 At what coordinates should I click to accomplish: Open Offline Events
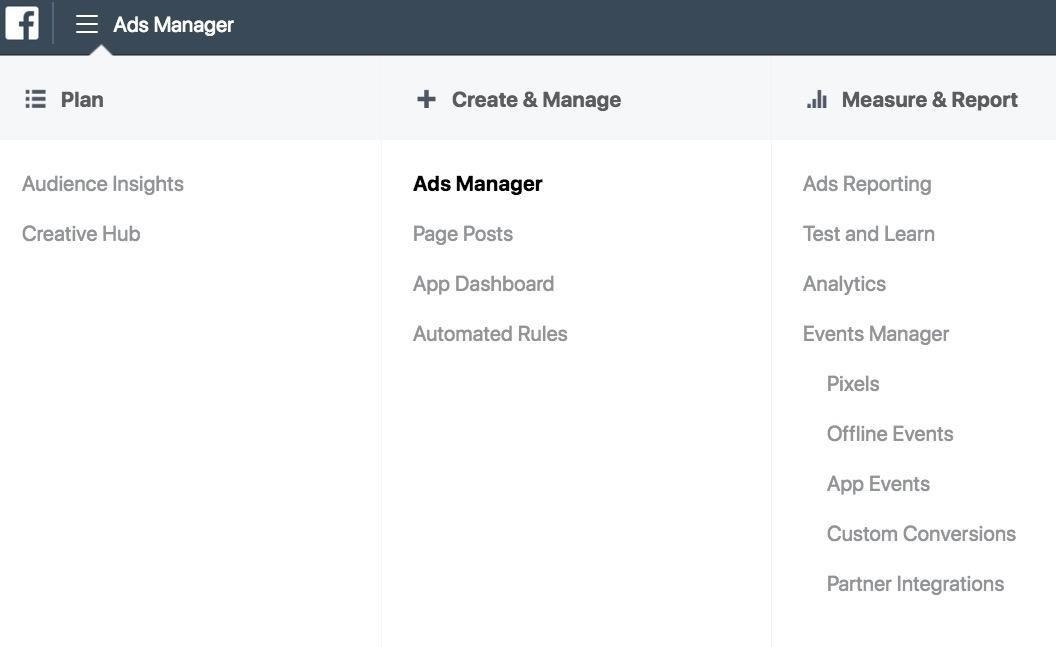889,434
